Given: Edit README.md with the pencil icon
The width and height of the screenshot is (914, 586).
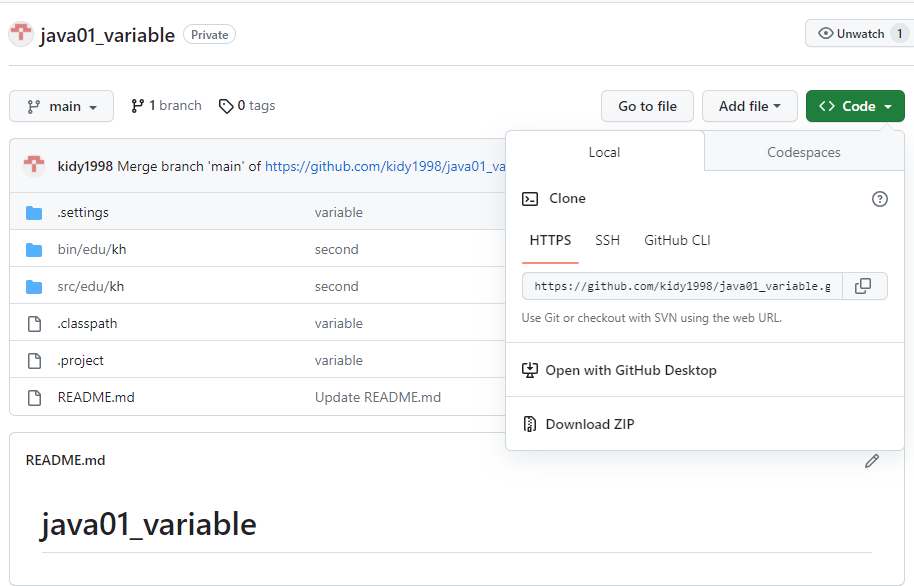Looking at the screenshot, I should tap(872, 461).
